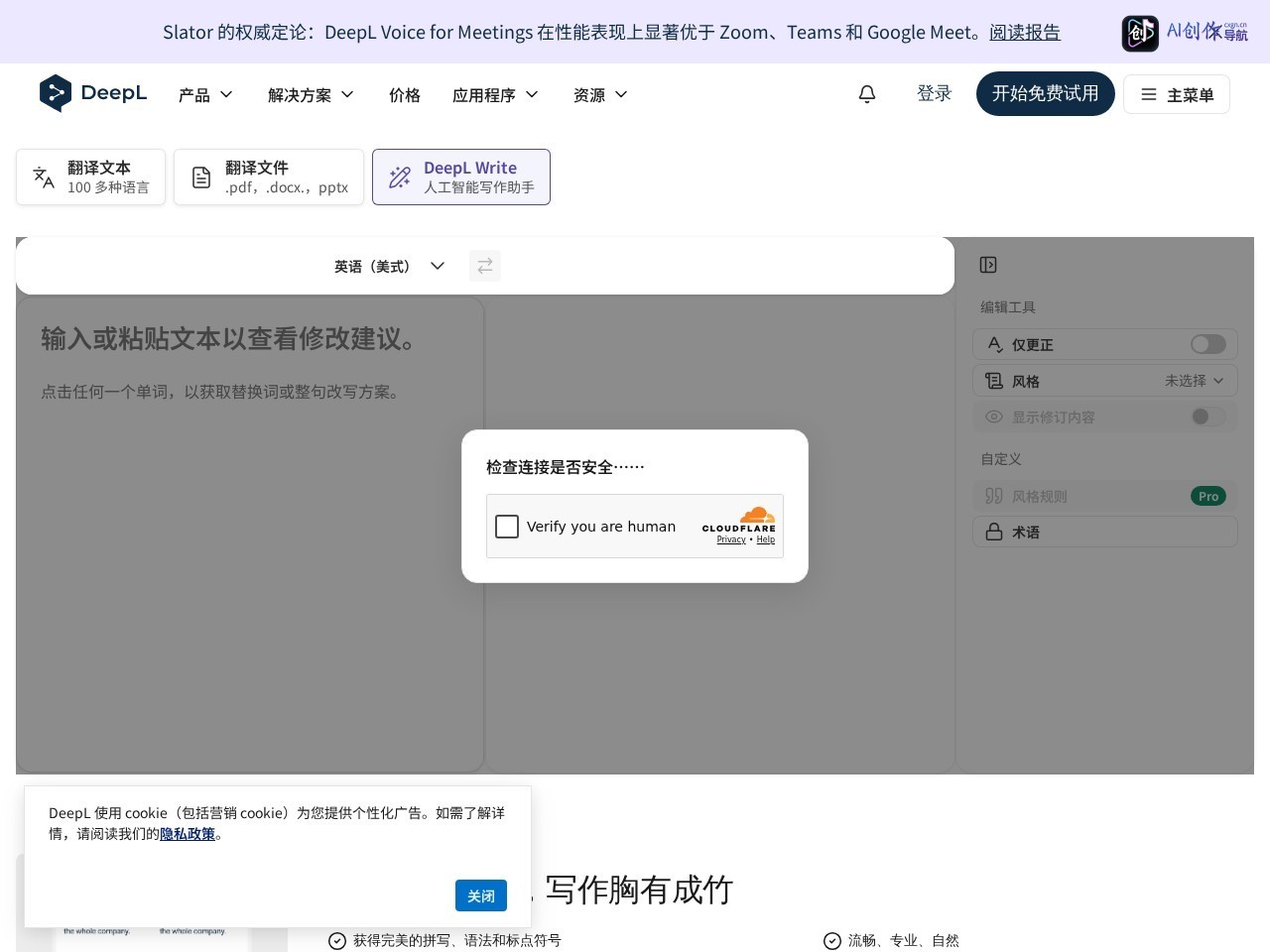This screenshot has height=952, width=1270.
Task: Click into the text input area
Action: [250, 535]
